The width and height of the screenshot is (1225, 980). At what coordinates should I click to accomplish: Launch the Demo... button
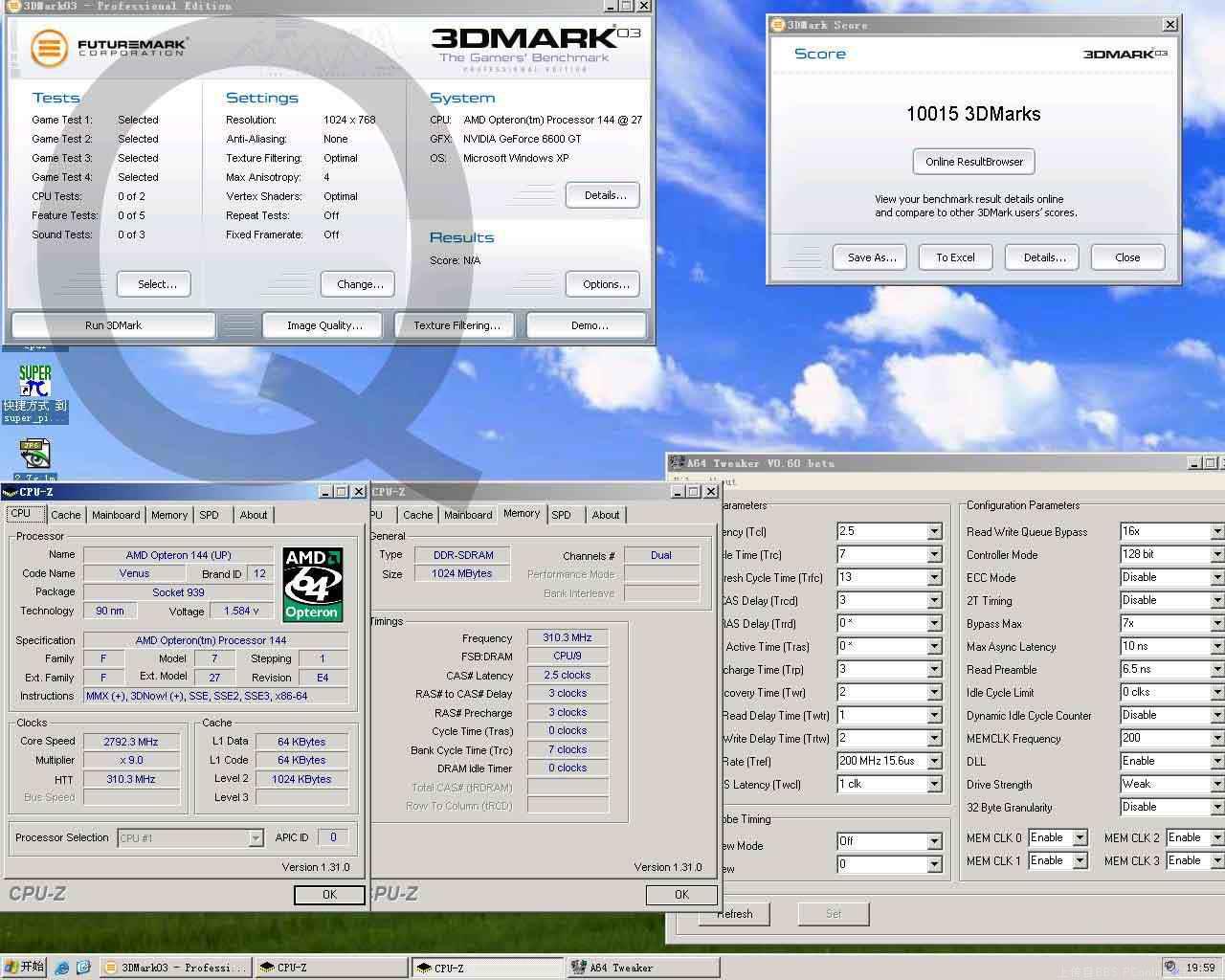[587, 325]
